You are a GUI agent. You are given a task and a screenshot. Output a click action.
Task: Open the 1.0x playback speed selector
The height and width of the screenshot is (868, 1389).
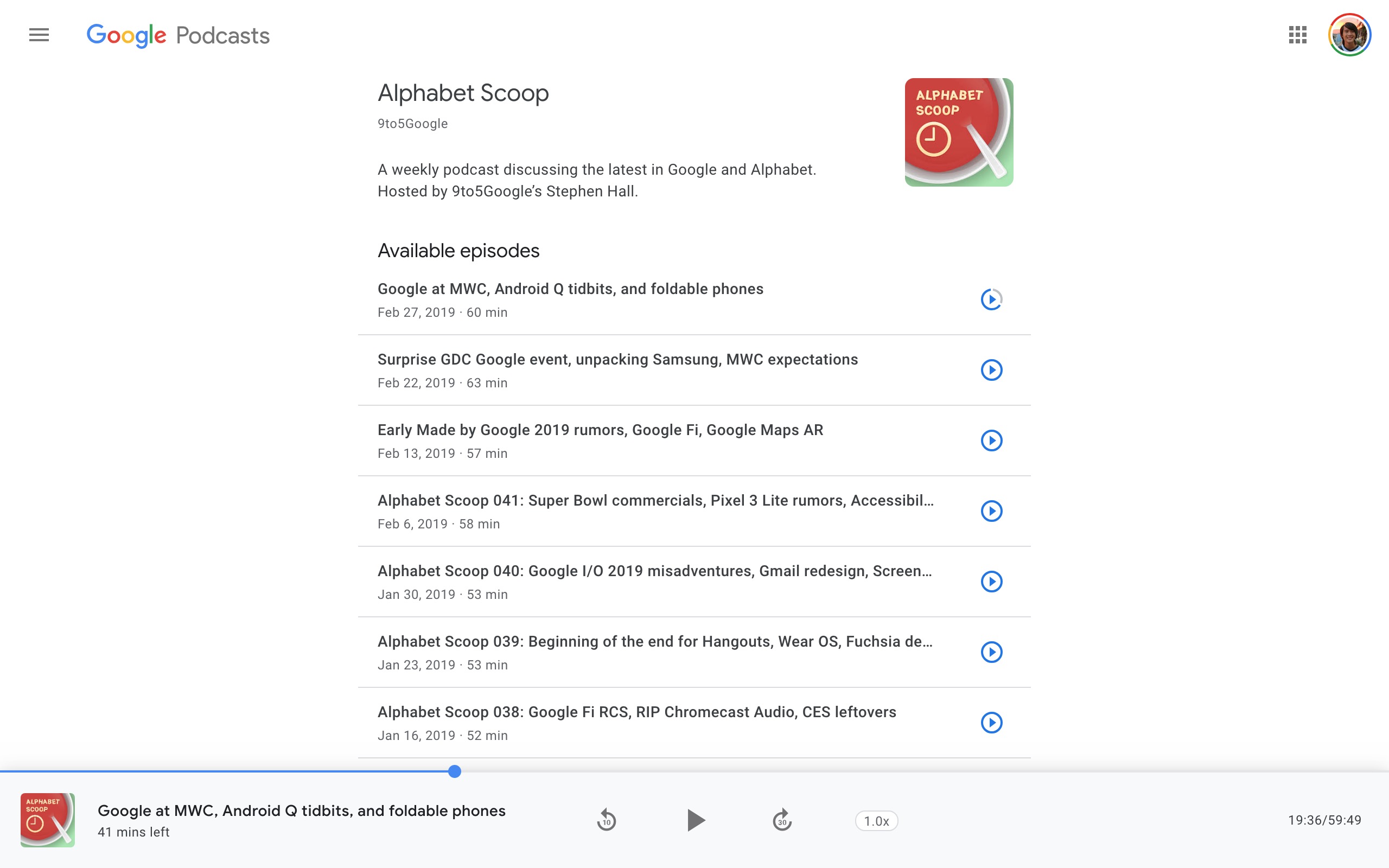click(x=876, y=820)
